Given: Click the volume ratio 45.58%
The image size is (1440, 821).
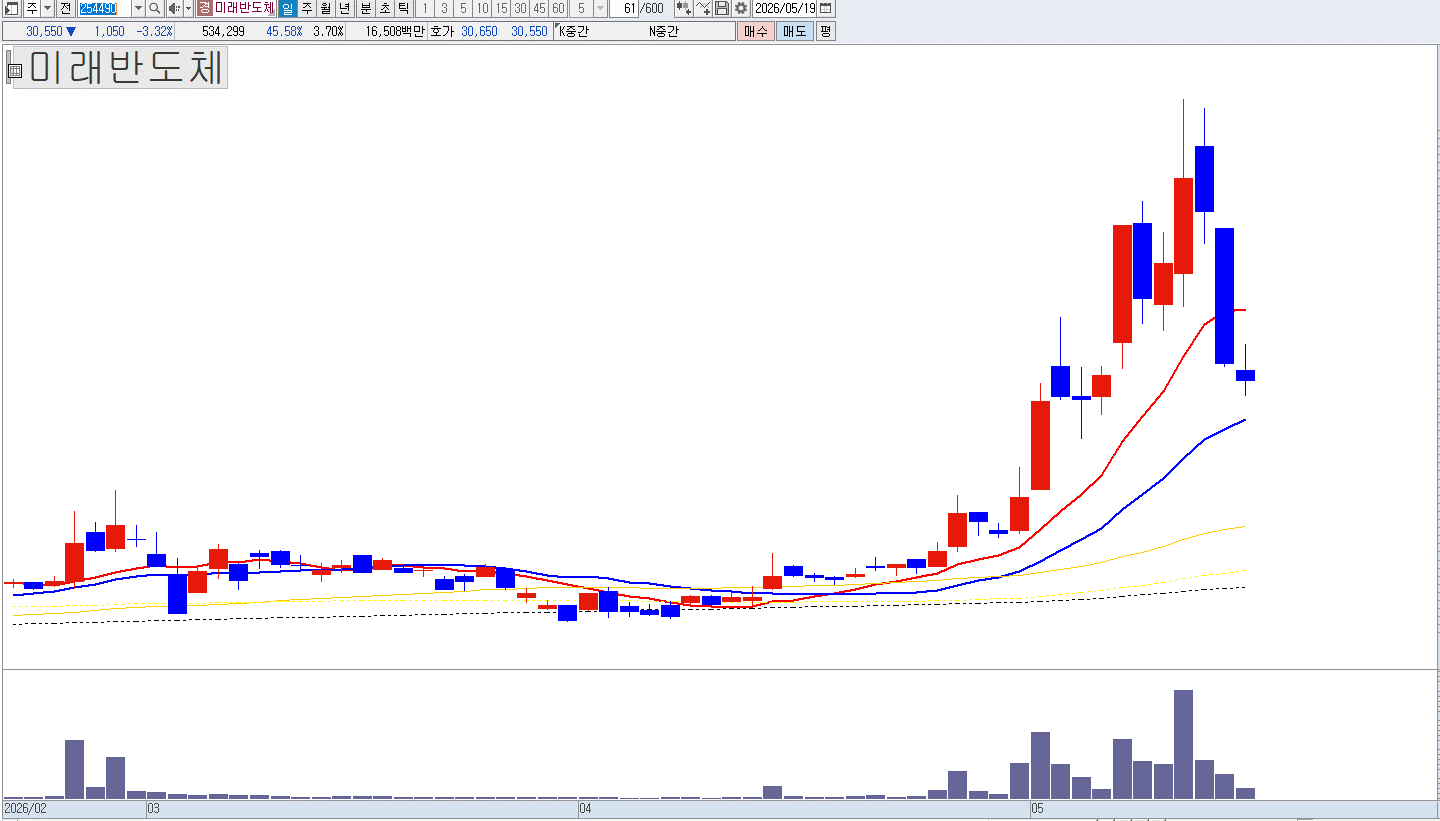Looking at the screenshot, I should click(x=284, y=31).
